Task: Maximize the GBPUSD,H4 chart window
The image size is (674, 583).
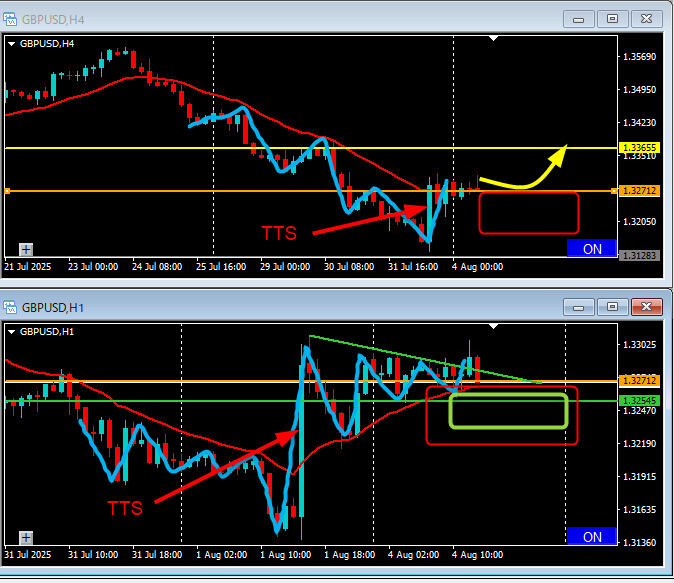Action: pos(612,19)
